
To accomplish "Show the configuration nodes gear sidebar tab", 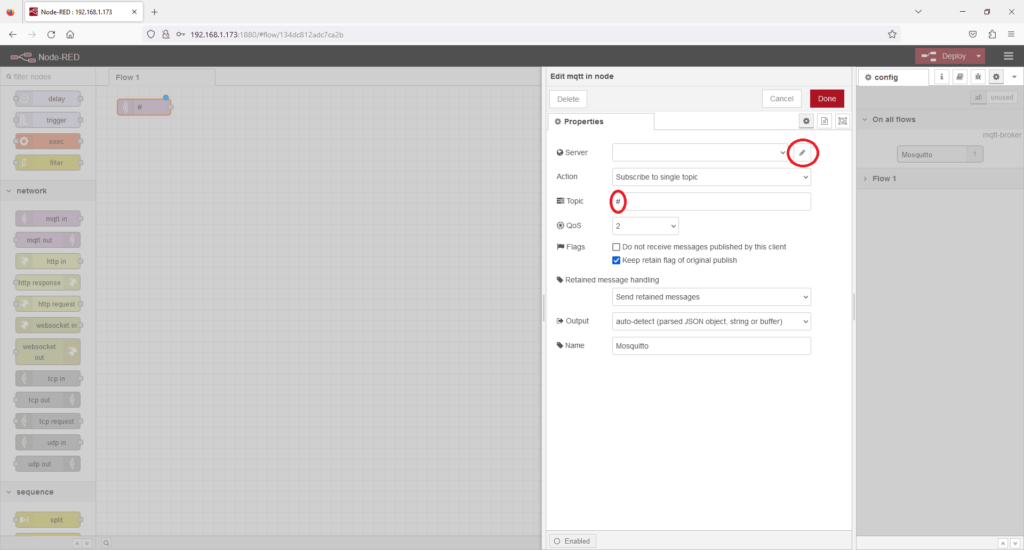I will click(996, 77).
